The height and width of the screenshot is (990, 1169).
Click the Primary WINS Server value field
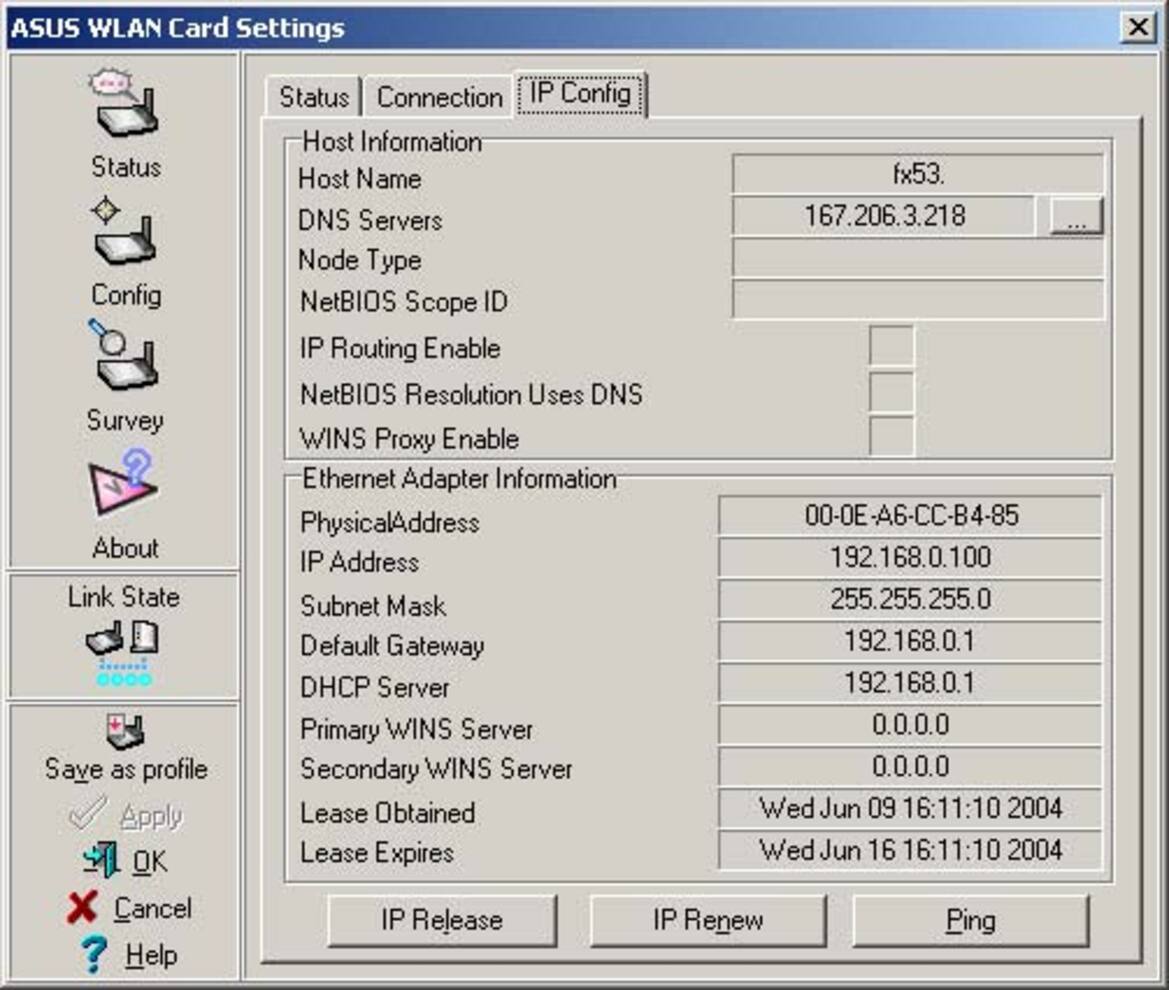[910, 725]
